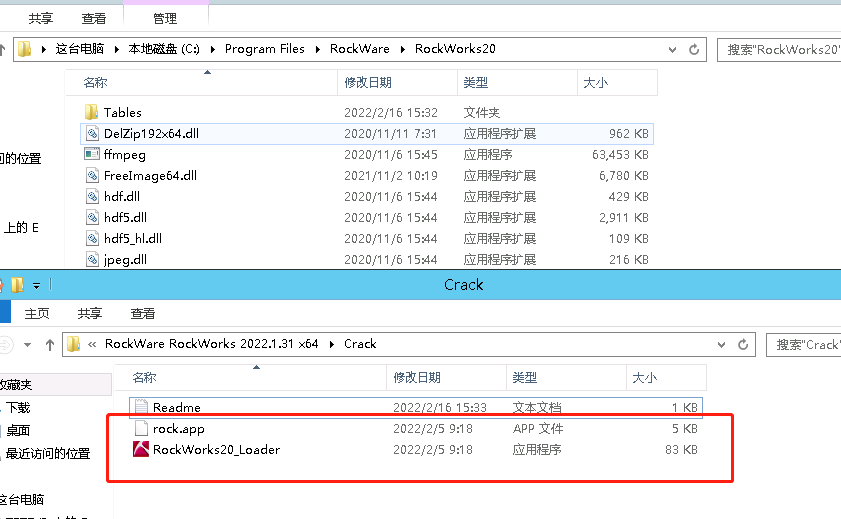The width and height of the screenshot is (841, 519).
Task: Navigate to 本地磁盘 (C:) in breadcrumb
Action: point(164,49)
